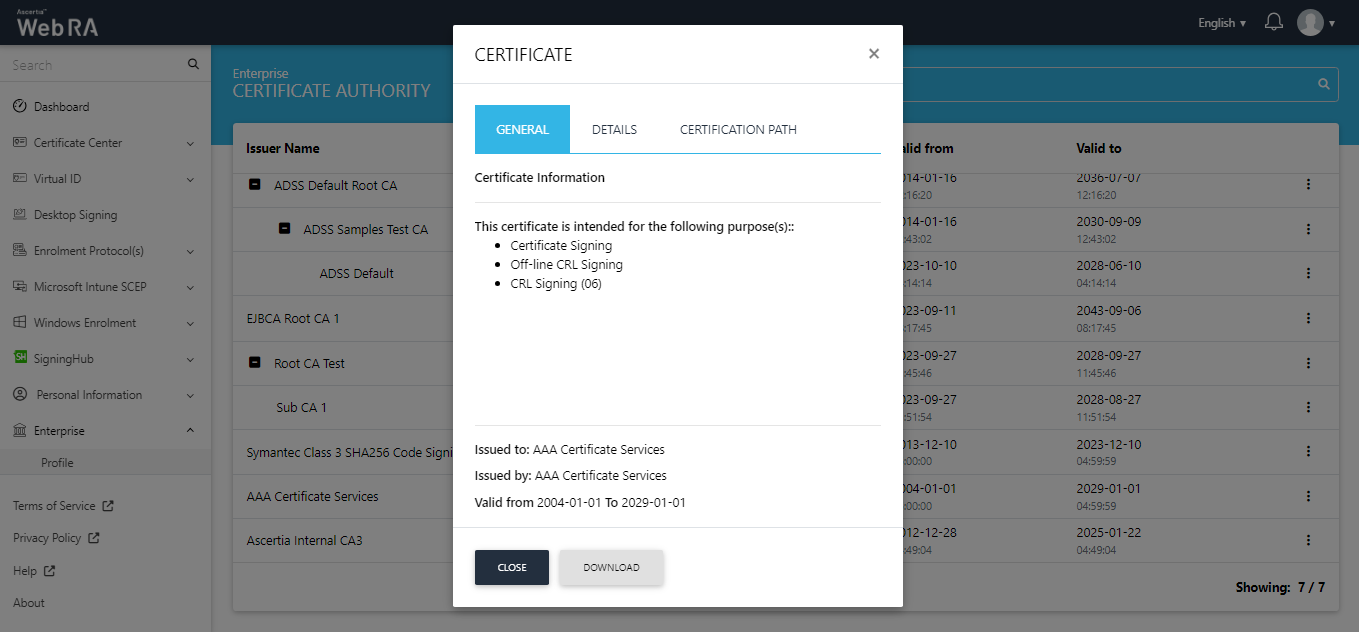Open the English language dropdown
1359x632 pixels.
tap(1221, 23)
